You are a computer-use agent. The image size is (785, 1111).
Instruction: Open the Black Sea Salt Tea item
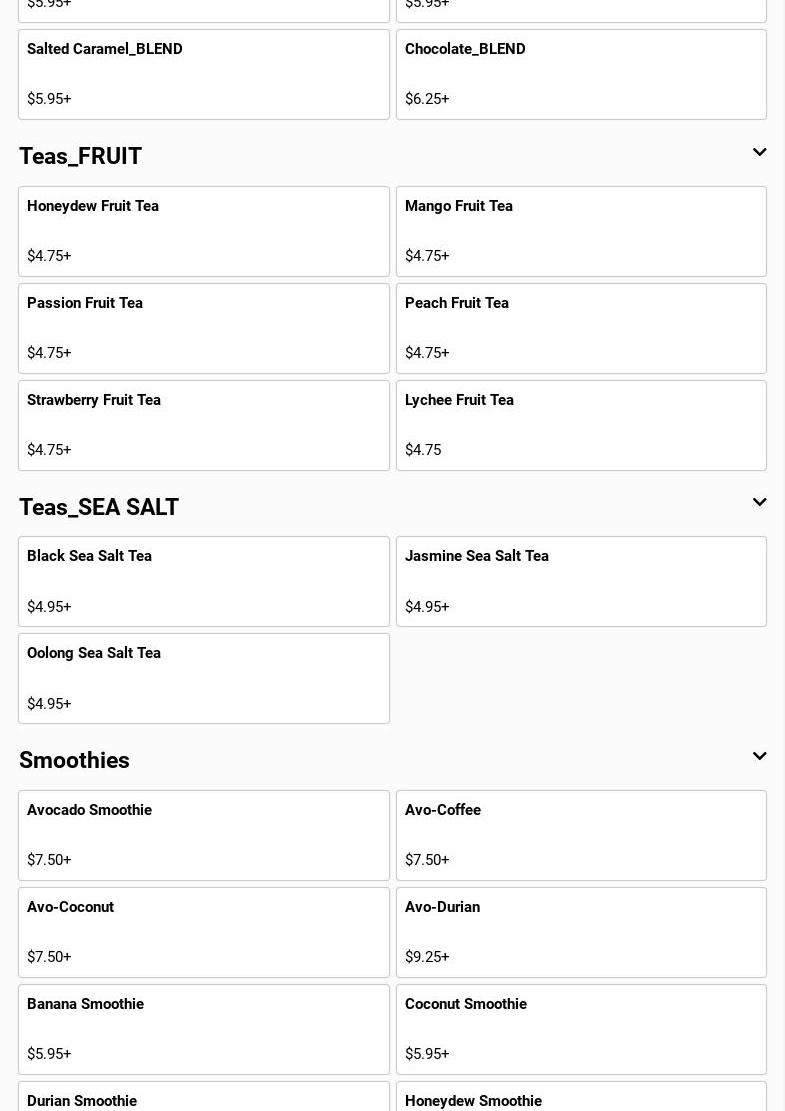[204, 581]
